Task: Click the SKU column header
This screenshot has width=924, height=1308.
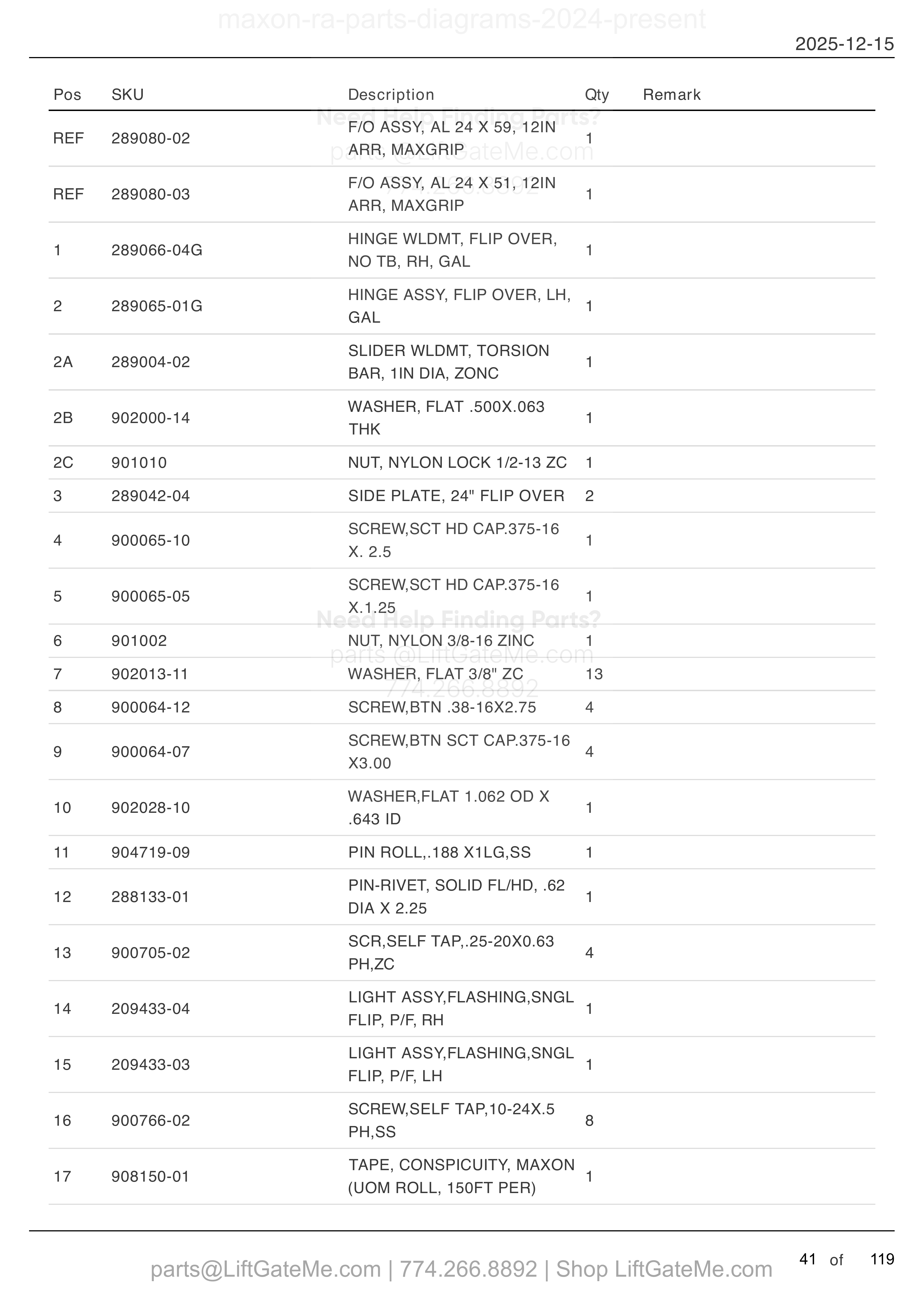Action: (x=127, y=95)
